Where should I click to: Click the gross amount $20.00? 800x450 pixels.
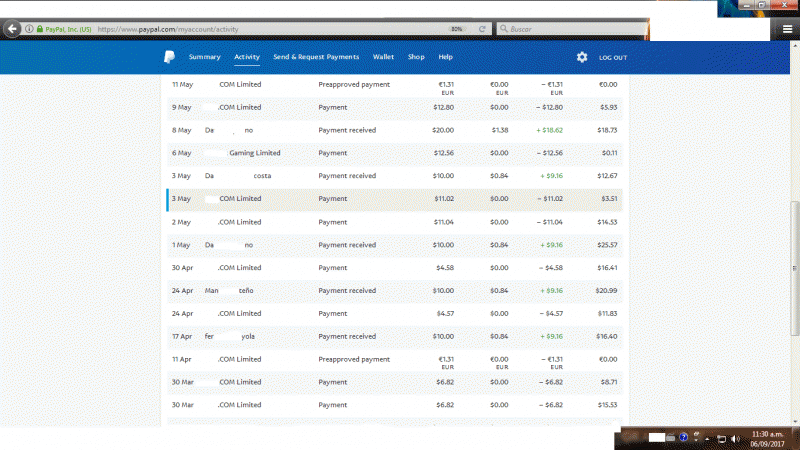point(443,131)
